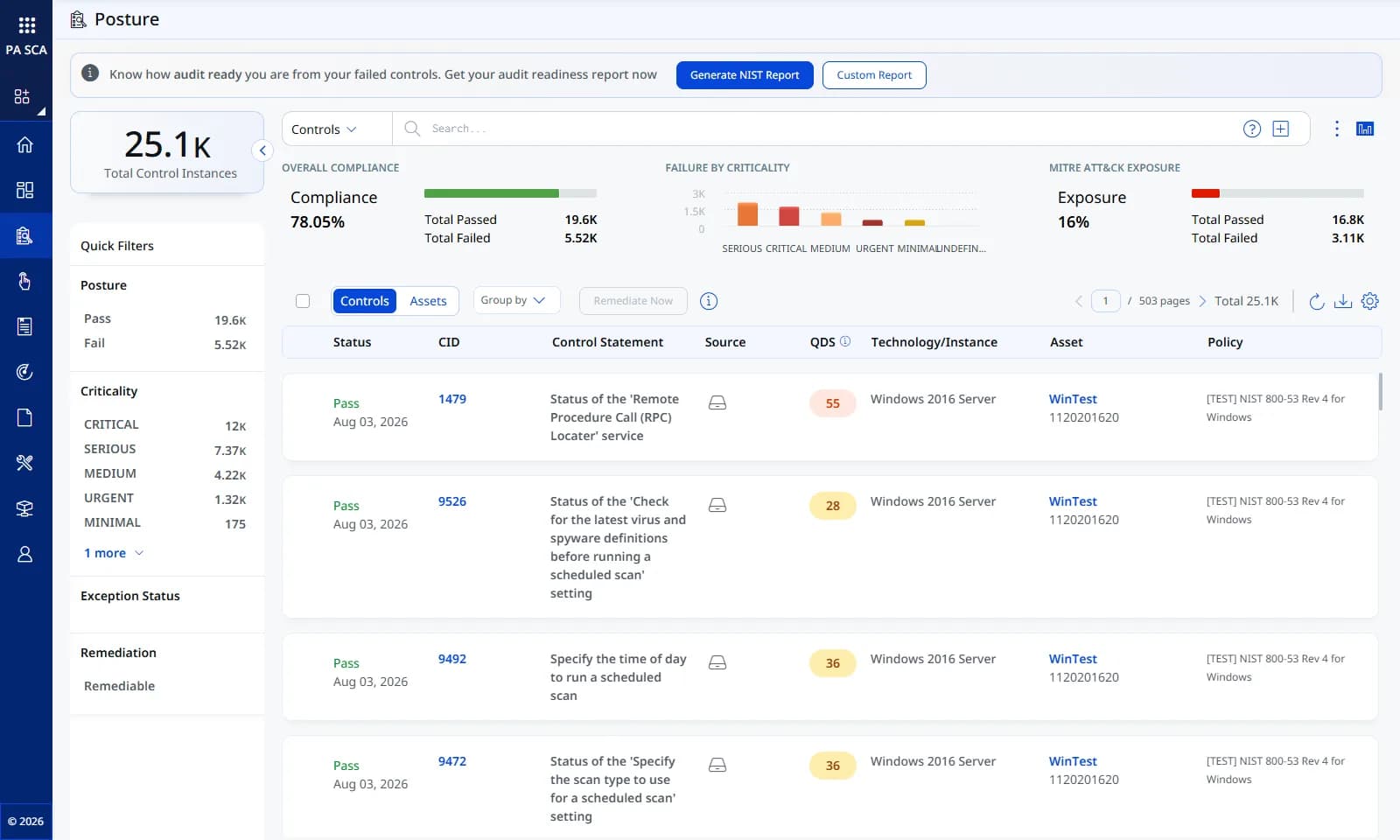Select the Controls tab
Viewport: 1400px width, 840px height.
pyautogui.click(x=364, y=301)
